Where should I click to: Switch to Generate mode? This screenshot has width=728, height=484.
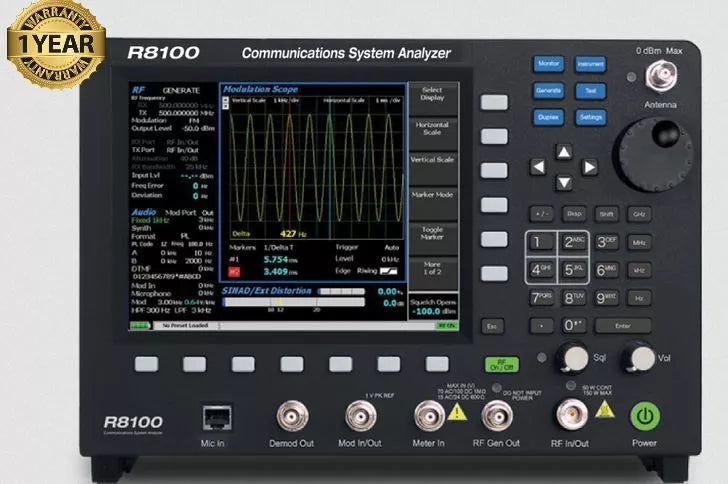pyautogui.click(x=548, y=91)
